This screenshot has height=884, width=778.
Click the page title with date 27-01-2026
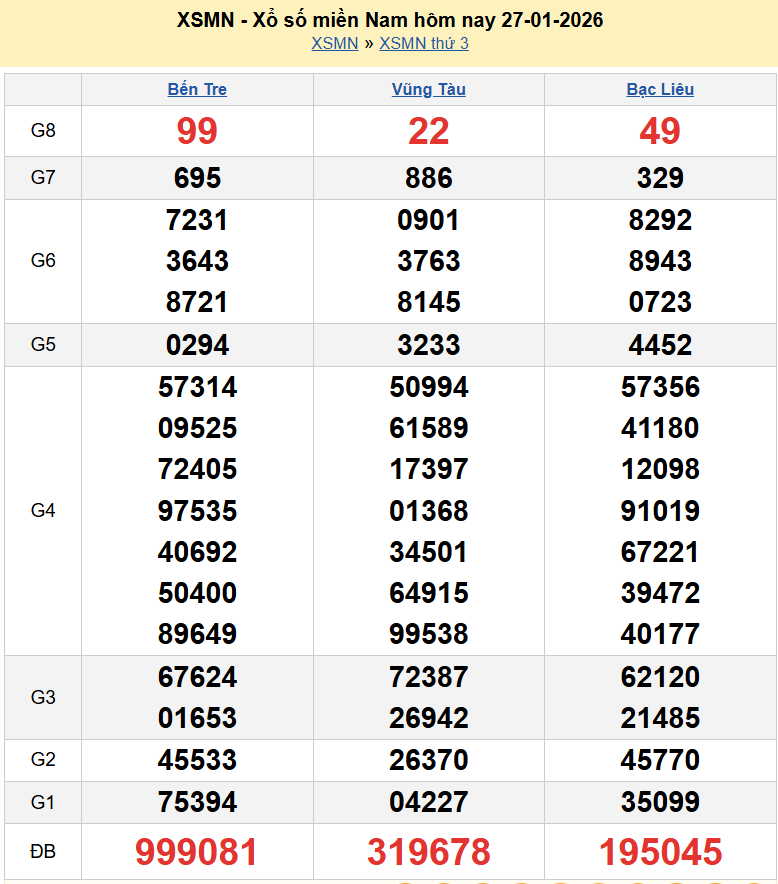(389, 20)
